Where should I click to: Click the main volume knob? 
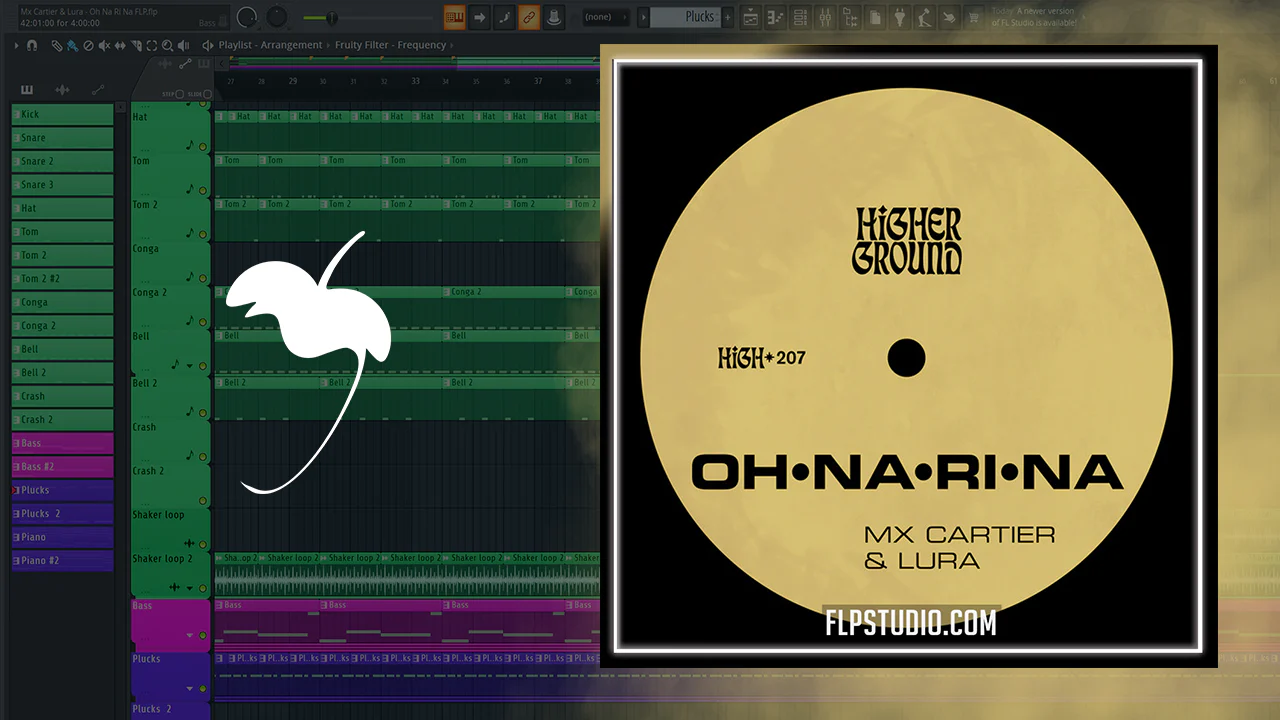[248, 17]
